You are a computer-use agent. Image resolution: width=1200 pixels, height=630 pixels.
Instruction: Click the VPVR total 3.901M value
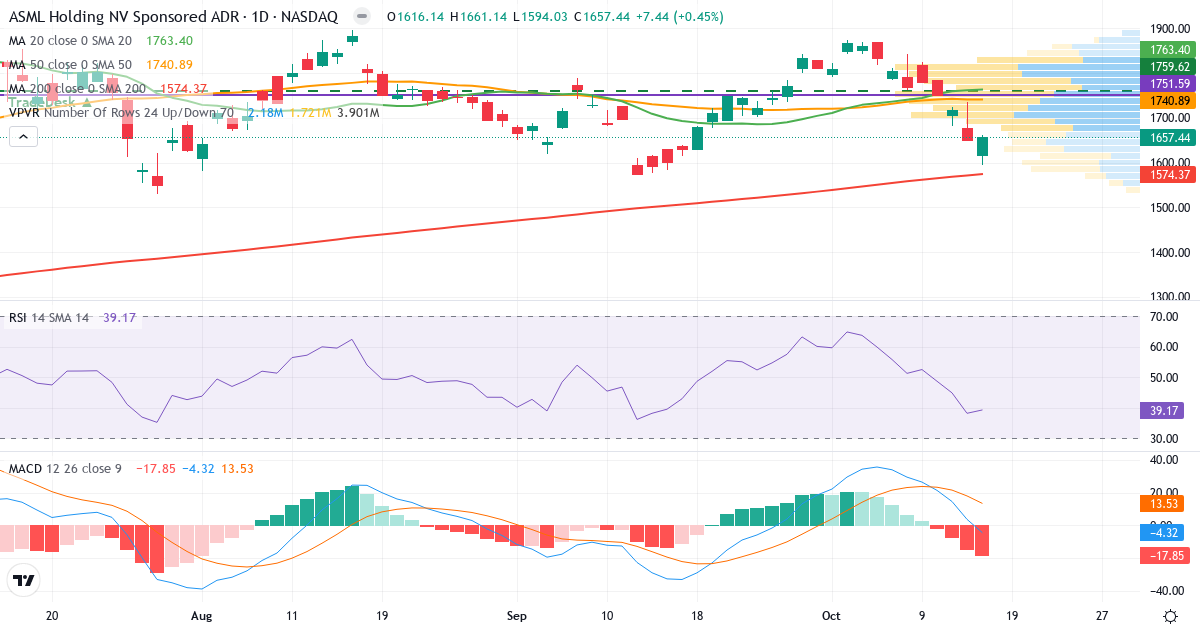(358, 113)
